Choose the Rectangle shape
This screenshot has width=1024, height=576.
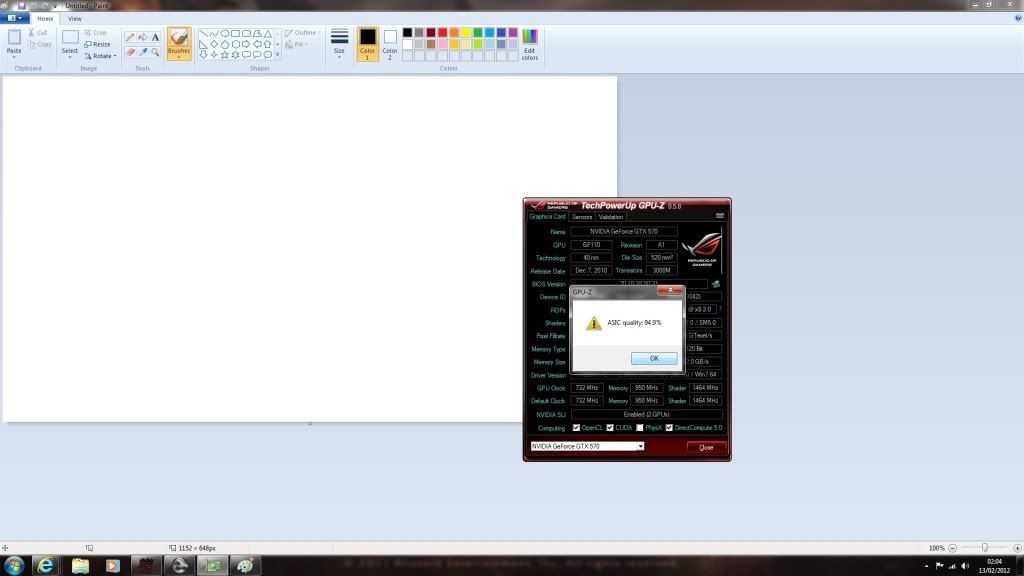click(235, 33)
